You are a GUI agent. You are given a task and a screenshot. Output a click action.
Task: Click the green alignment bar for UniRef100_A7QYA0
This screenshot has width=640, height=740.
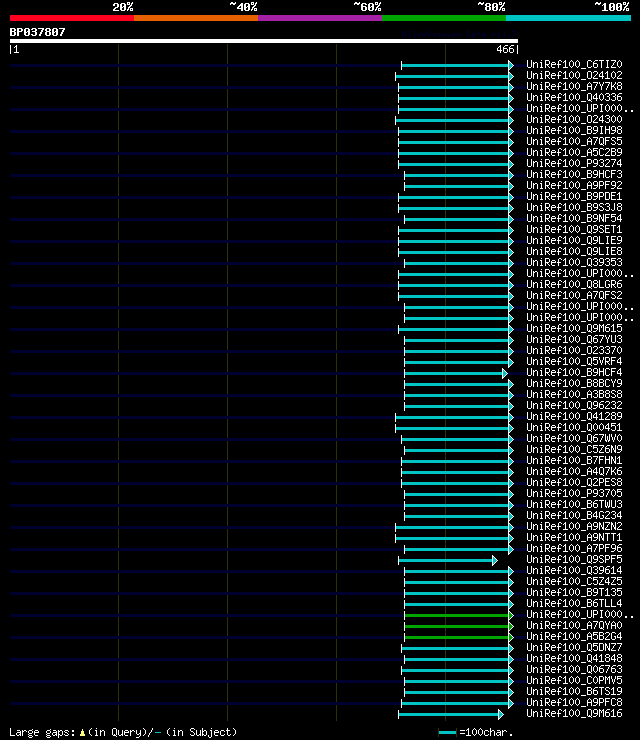click(458, 627)
